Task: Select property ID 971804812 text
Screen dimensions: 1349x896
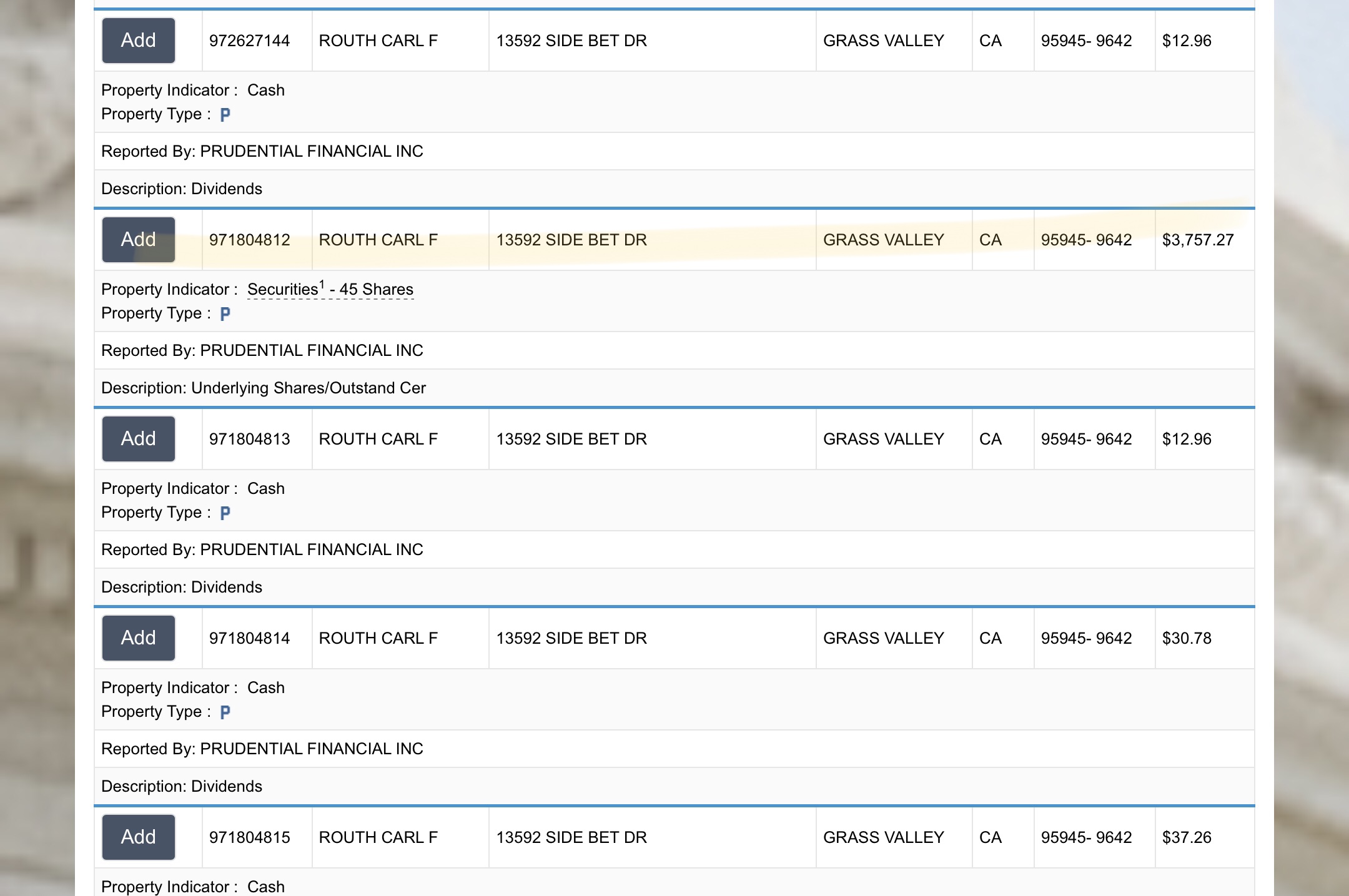Action: (x=250, y=240)
